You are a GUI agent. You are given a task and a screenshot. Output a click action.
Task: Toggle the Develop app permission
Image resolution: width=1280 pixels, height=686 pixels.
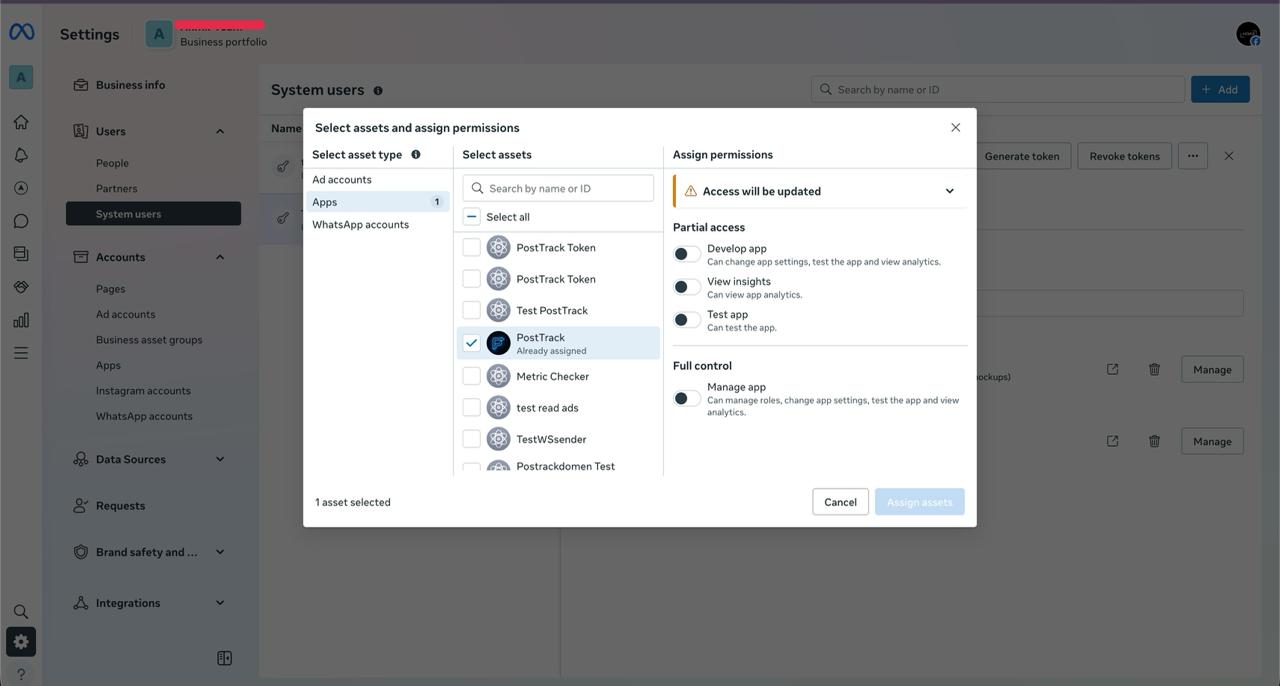click(x=686, y=254)
